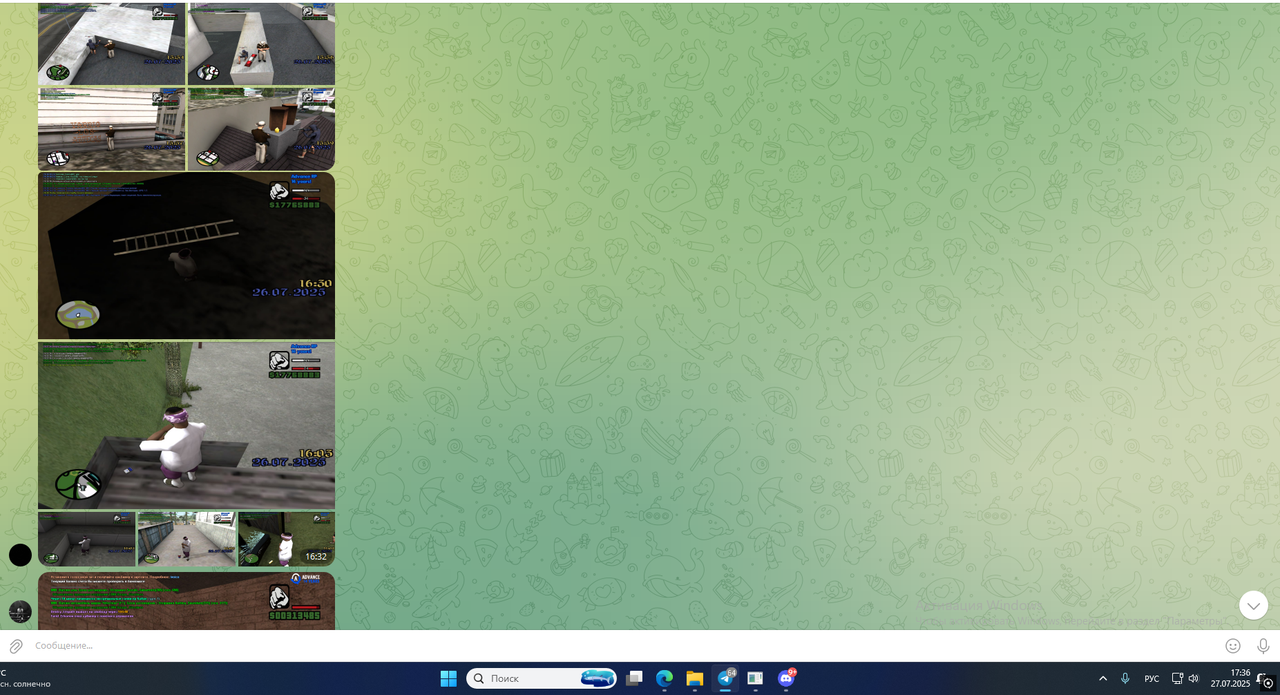Open the bottom ADVANCE screenshot with brick wall
The width and height of the screenshot is (1280, 695).
click(186, 600)
